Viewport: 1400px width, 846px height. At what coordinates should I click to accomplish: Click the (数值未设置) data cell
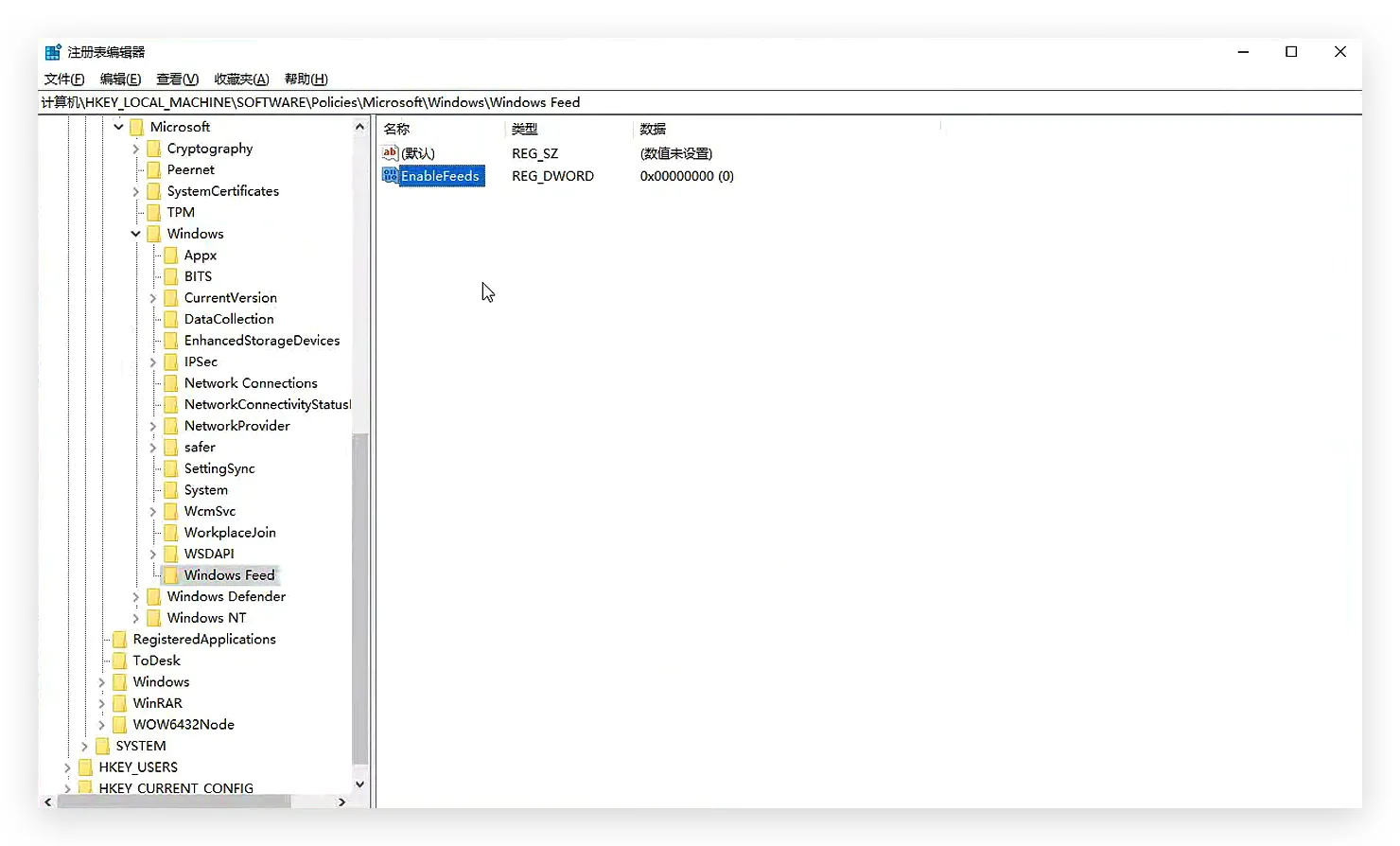[676, 153]
